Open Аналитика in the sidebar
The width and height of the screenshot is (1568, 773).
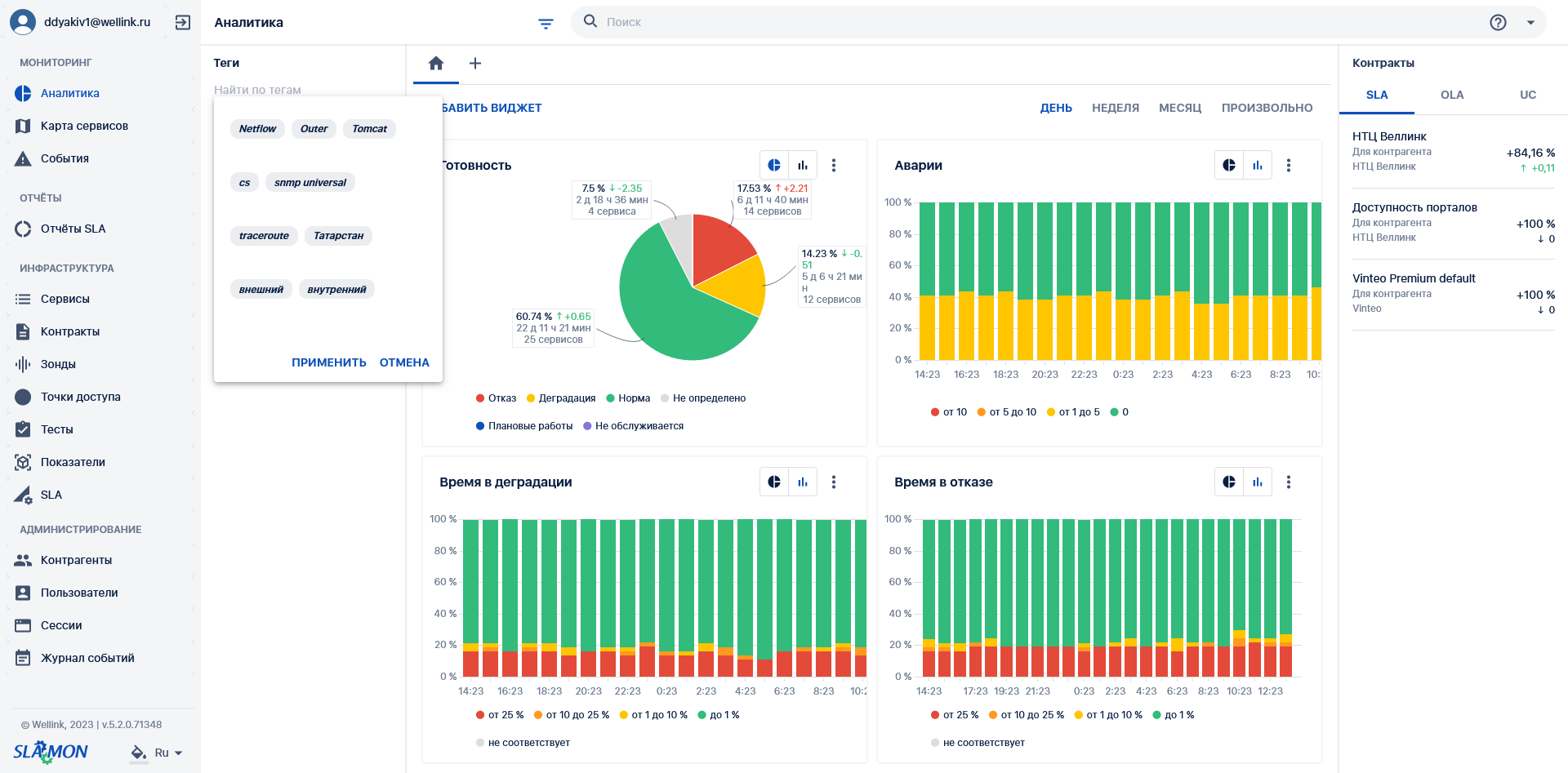tap(100, 93)
